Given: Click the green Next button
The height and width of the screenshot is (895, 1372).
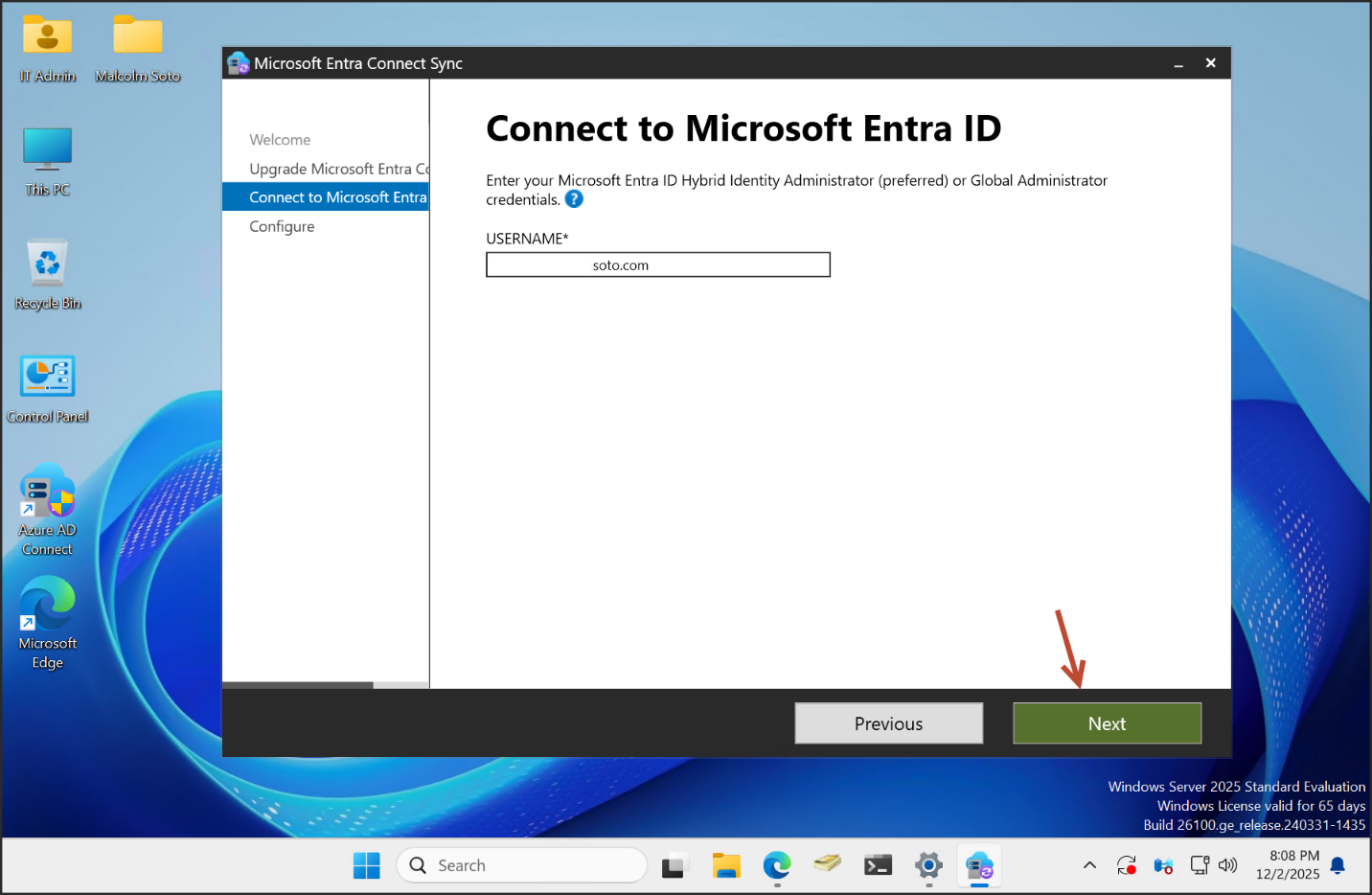Looking at the screenshot, I should click(1107, 723).
